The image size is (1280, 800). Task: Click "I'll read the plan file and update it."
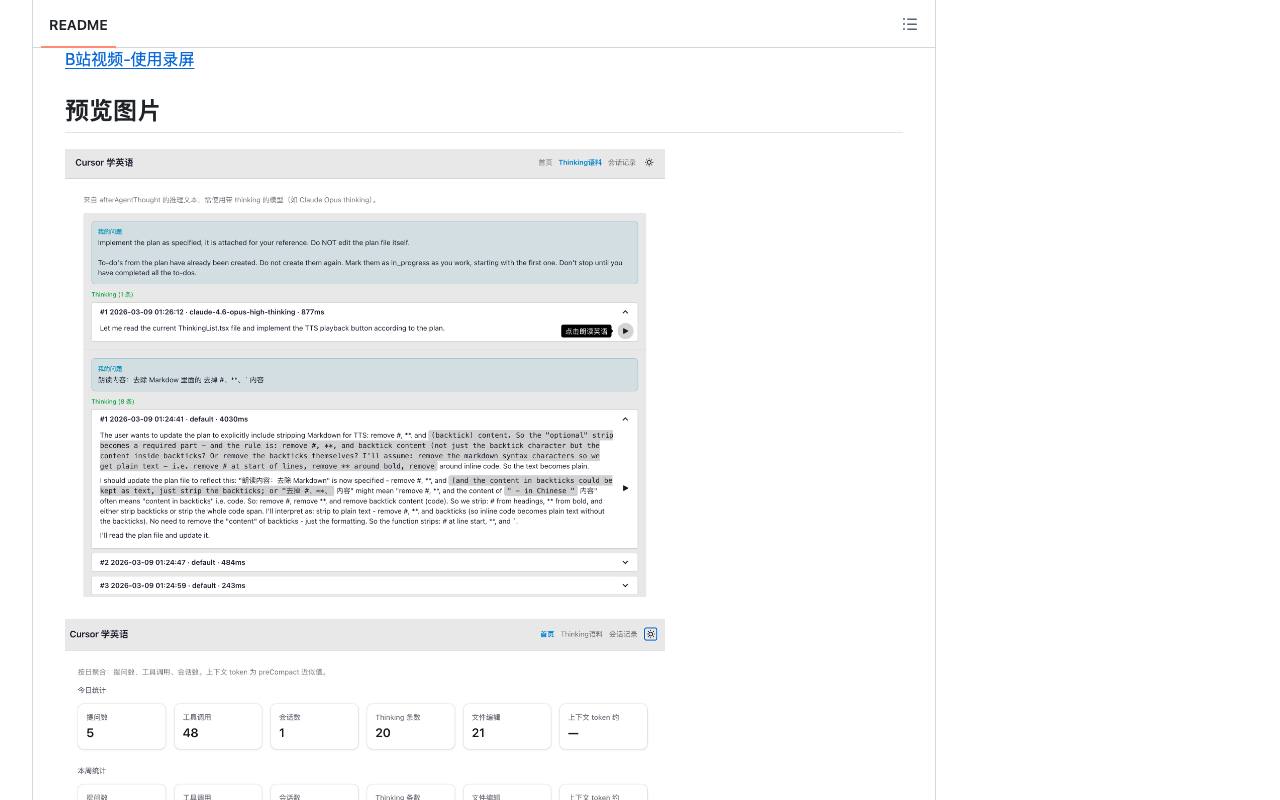(x=155, y=536)
